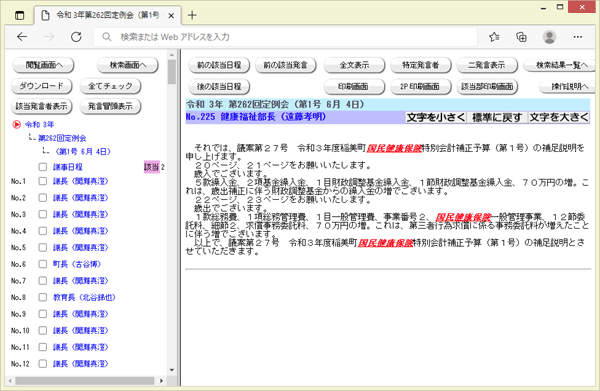Click the red arrow icon beside 令和 3年

click(x=16, y=124)
